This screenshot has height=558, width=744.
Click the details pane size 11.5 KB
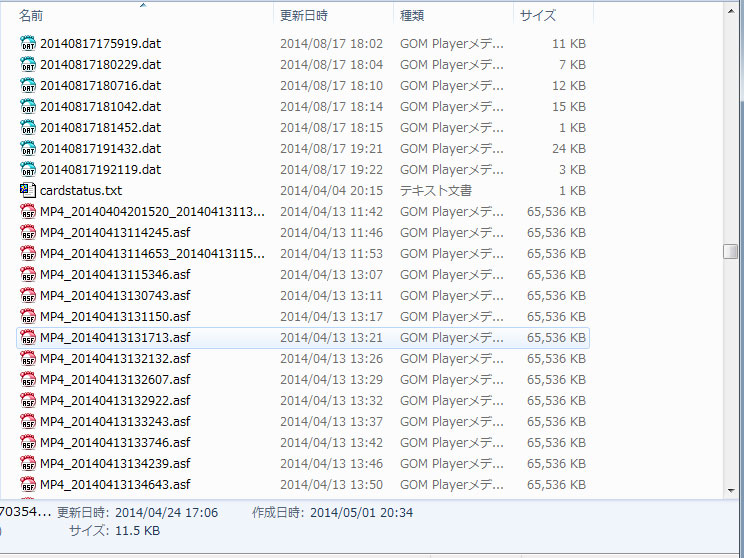coord(137,530)
